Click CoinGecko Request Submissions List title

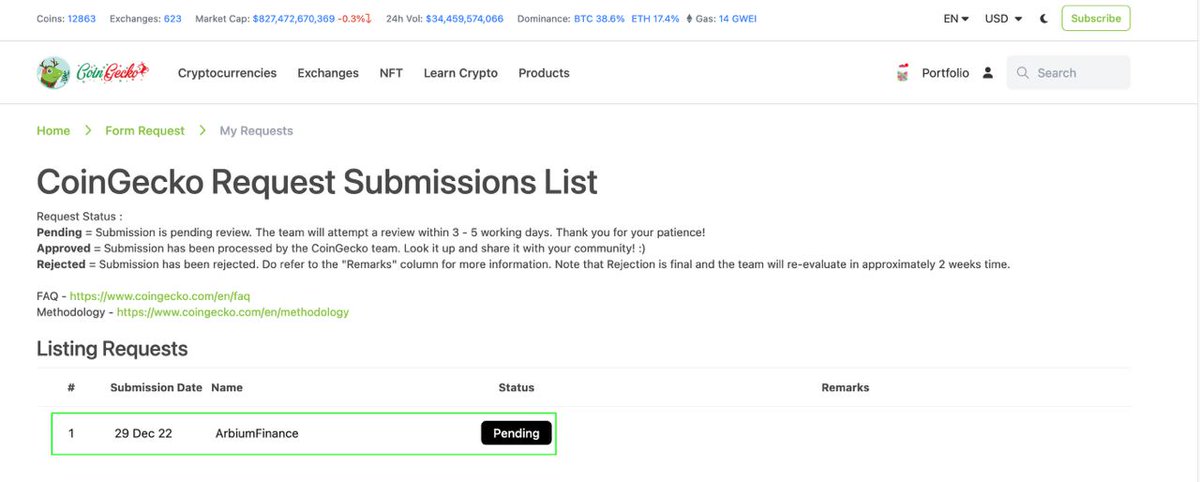(x=317, y=182)
